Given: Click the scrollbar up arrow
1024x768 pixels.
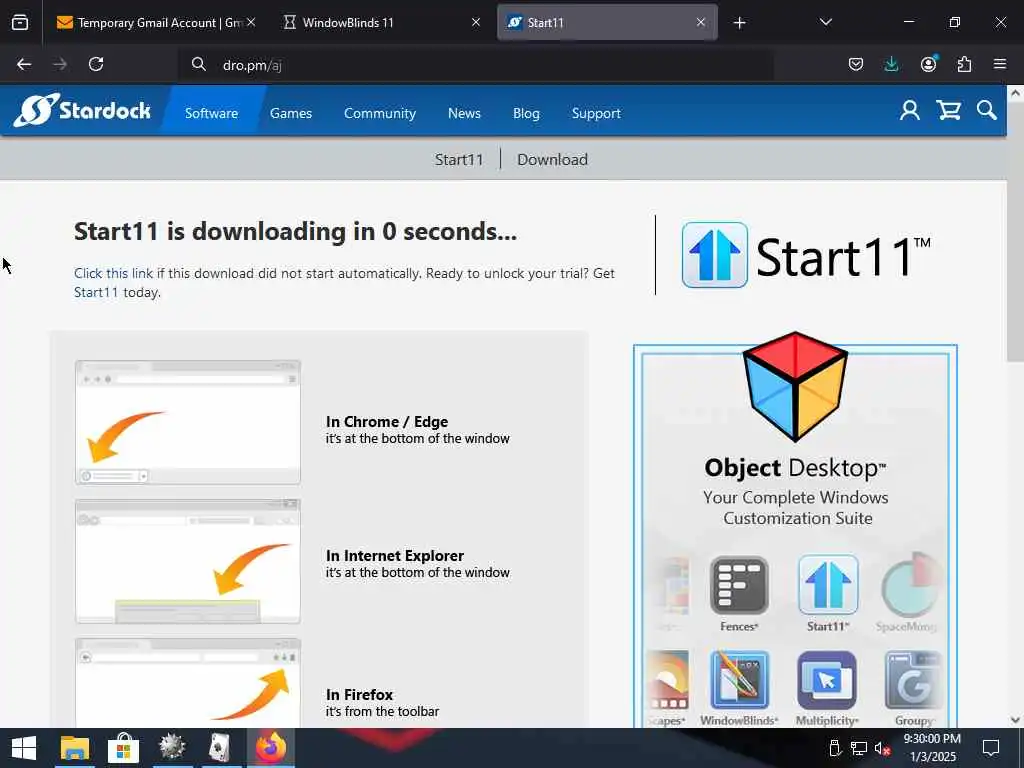Looking at the screenshot, I should pos(1016,93).
